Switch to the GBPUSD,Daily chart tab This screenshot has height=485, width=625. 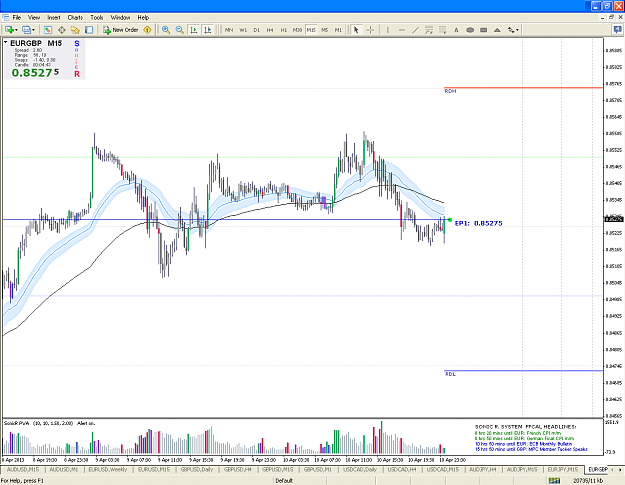click(197, 470)
